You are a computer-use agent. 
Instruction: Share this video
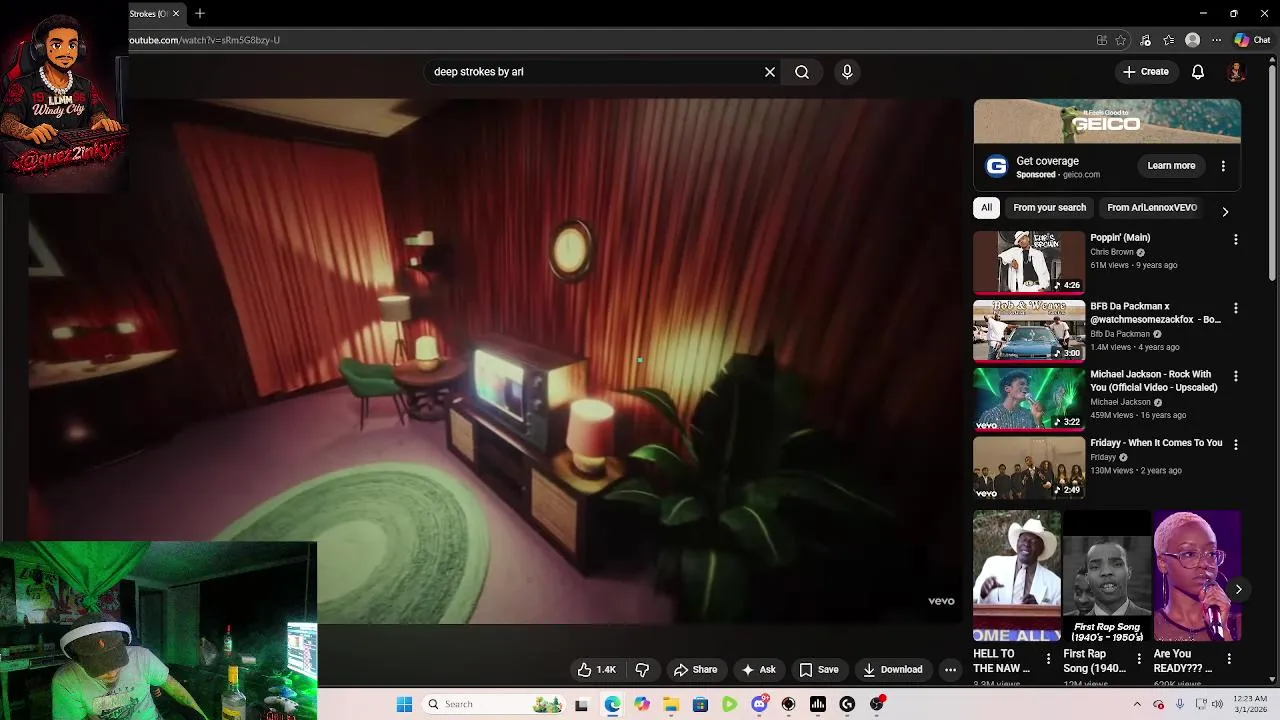(x=695, y=670)
